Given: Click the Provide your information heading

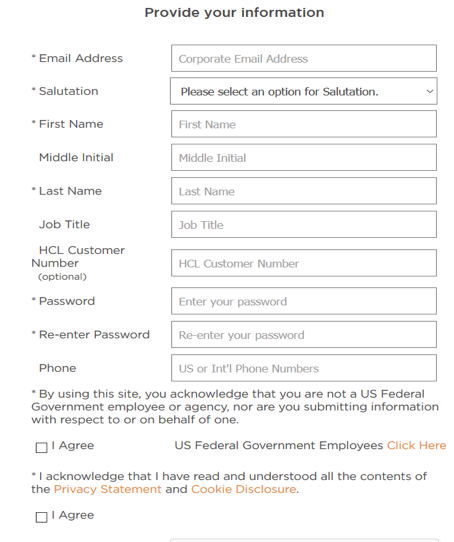Looking at the screenshot, I should pyautogui.click(x=234, y=13).
